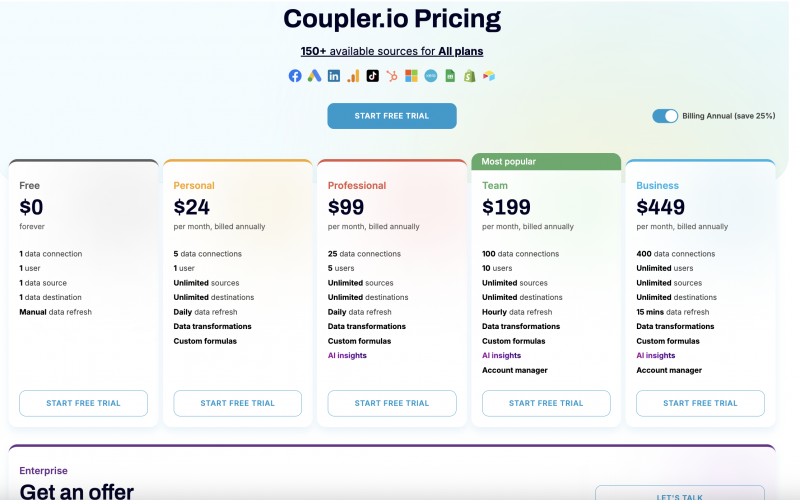Start free trial on the Business plan
The width and height of the screenshot is (800, 500).
coord(700,403)
